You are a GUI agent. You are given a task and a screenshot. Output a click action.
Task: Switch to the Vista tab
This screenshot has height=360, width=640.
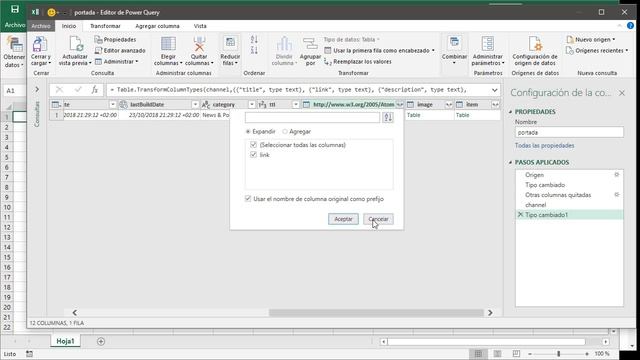pyautogui.click(x=200, y=26)
